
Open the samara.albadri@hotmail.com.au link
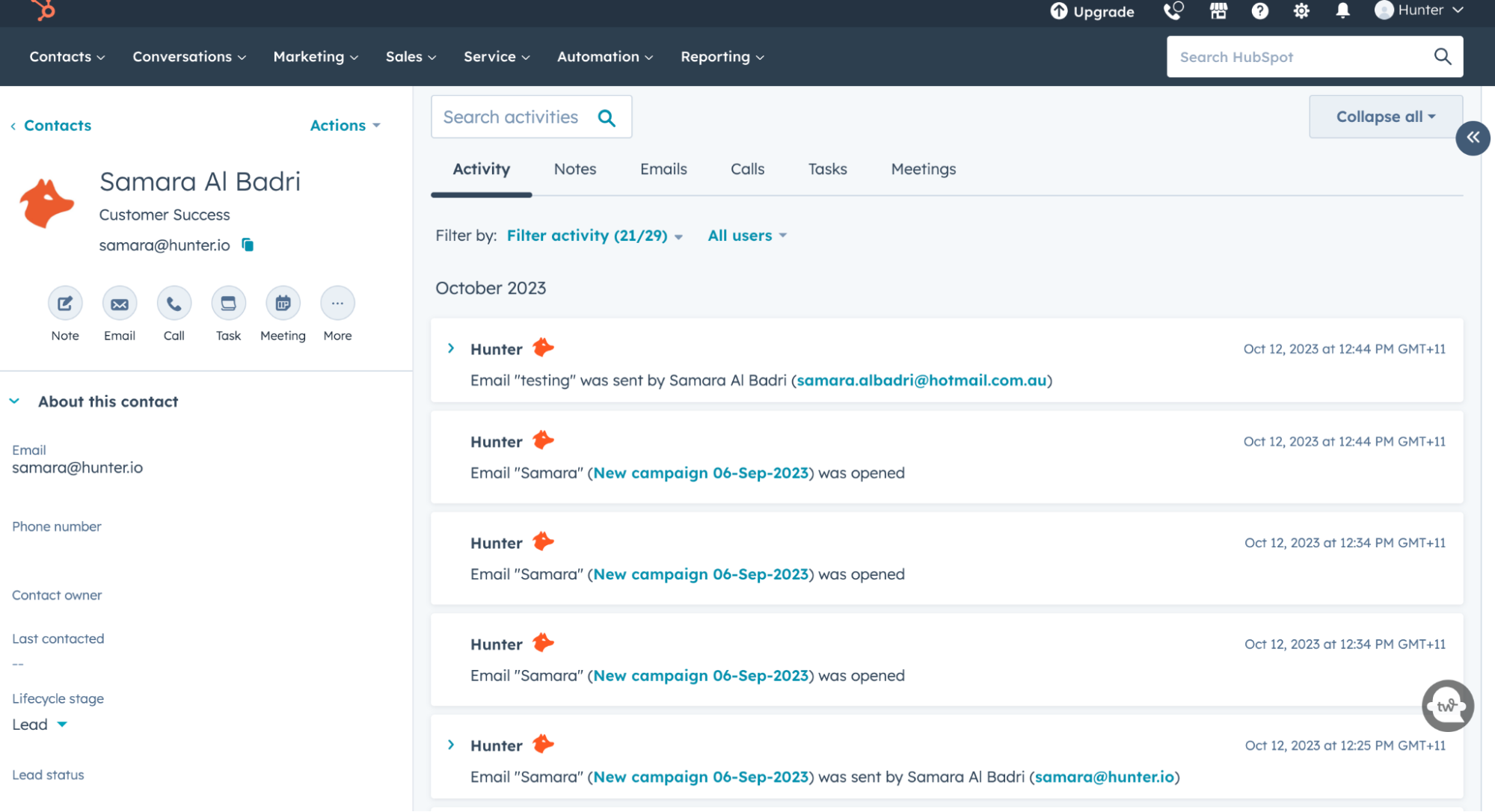click(x=921, y=380)
